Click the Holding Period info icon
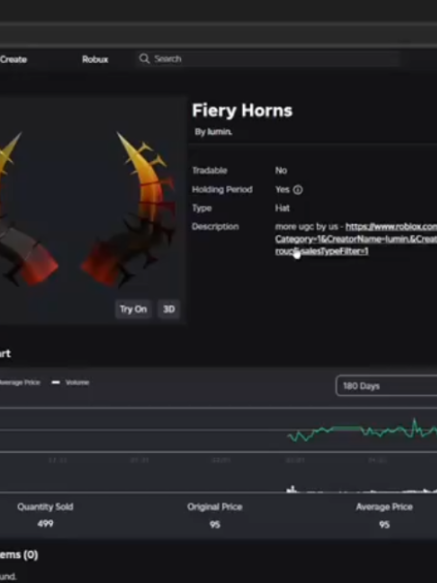The height and width of the screenshot is (583, 437). 298,190
